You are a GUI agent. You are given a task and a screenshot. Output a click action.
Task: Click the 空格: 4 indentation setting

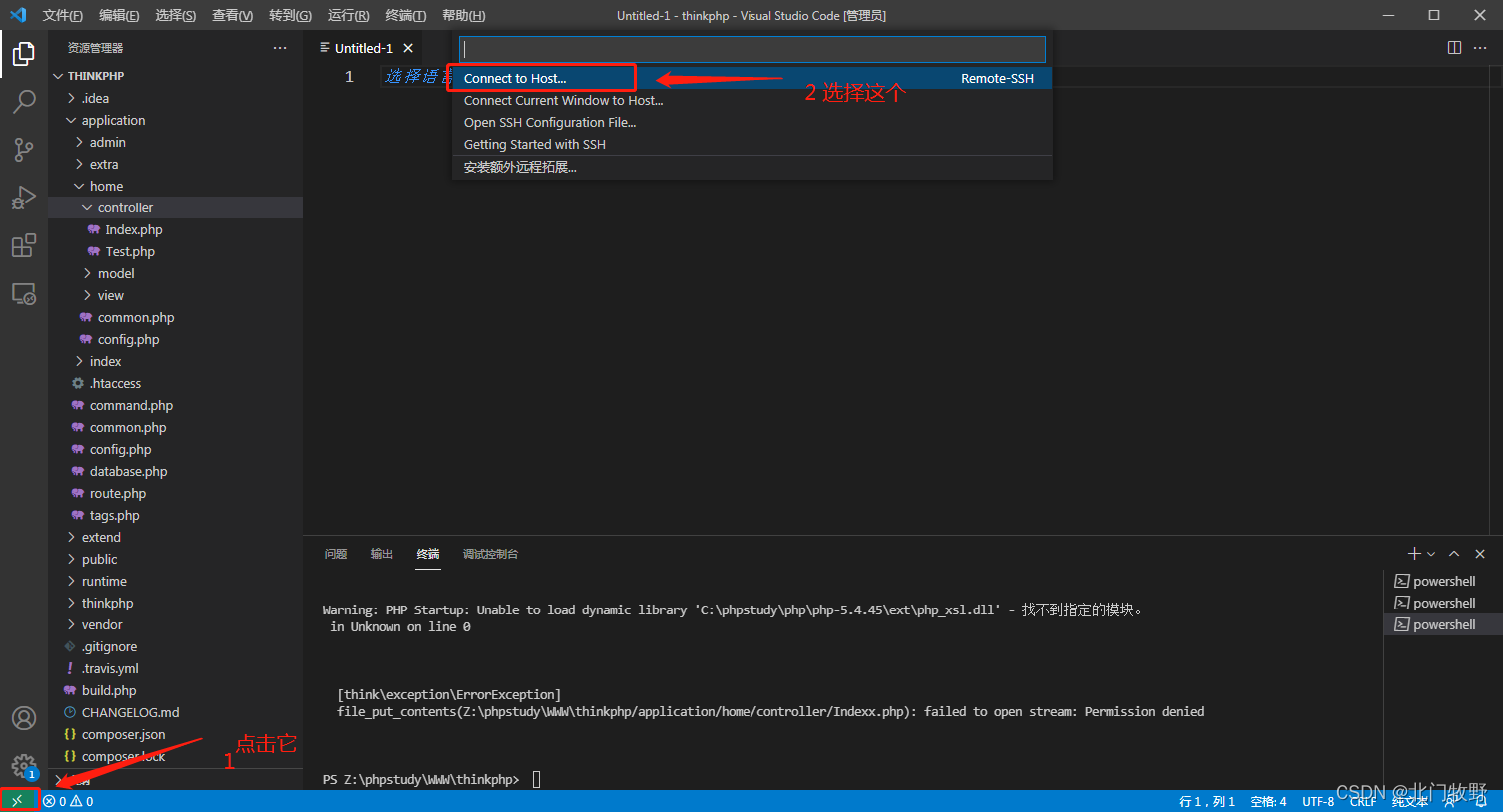[1268, 801]
